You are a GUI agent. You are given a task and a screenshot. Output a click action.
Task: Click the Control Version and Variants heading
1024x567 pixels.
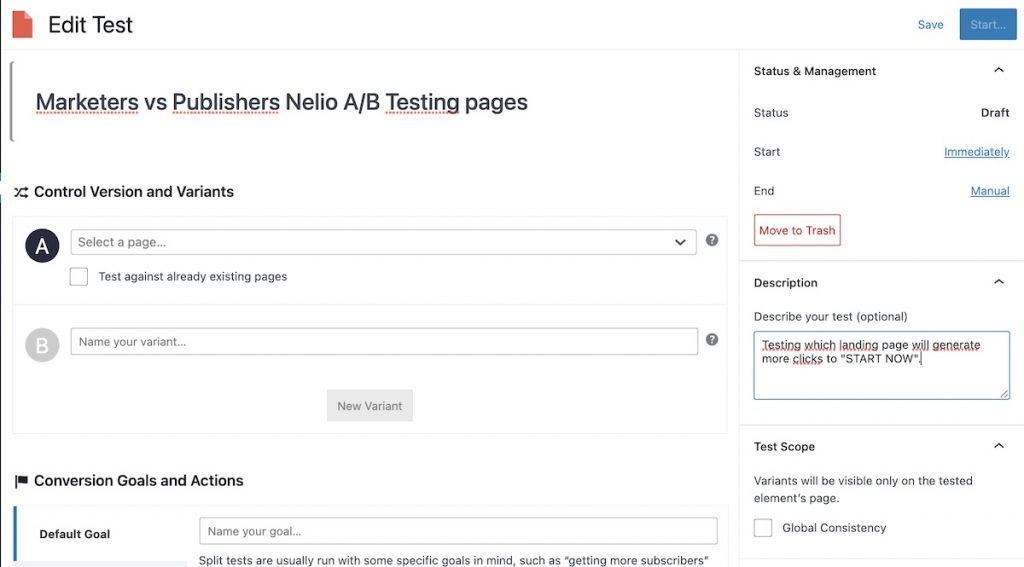[x=134, y=191]
